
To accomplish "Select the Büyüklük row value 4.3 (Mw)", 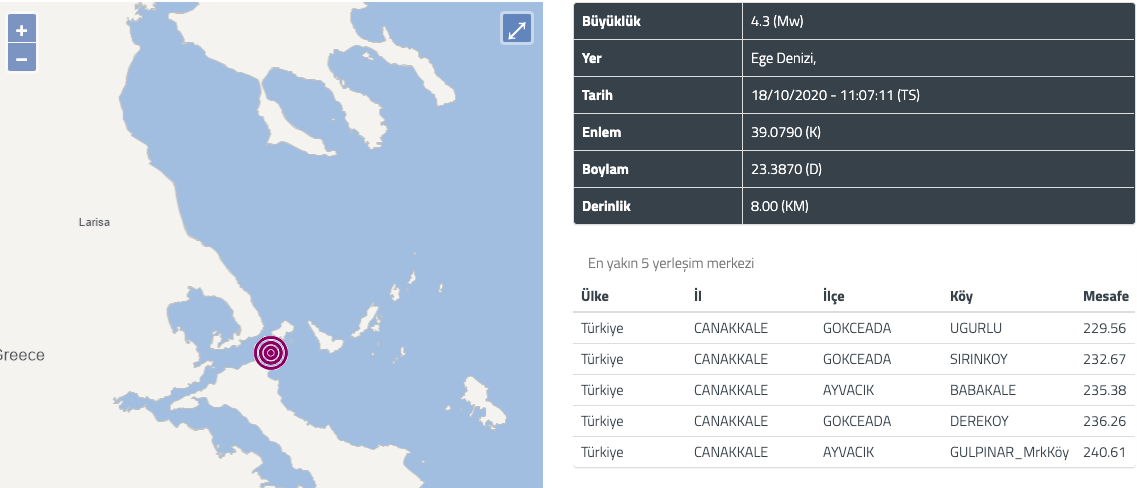I will click(777, 22).
